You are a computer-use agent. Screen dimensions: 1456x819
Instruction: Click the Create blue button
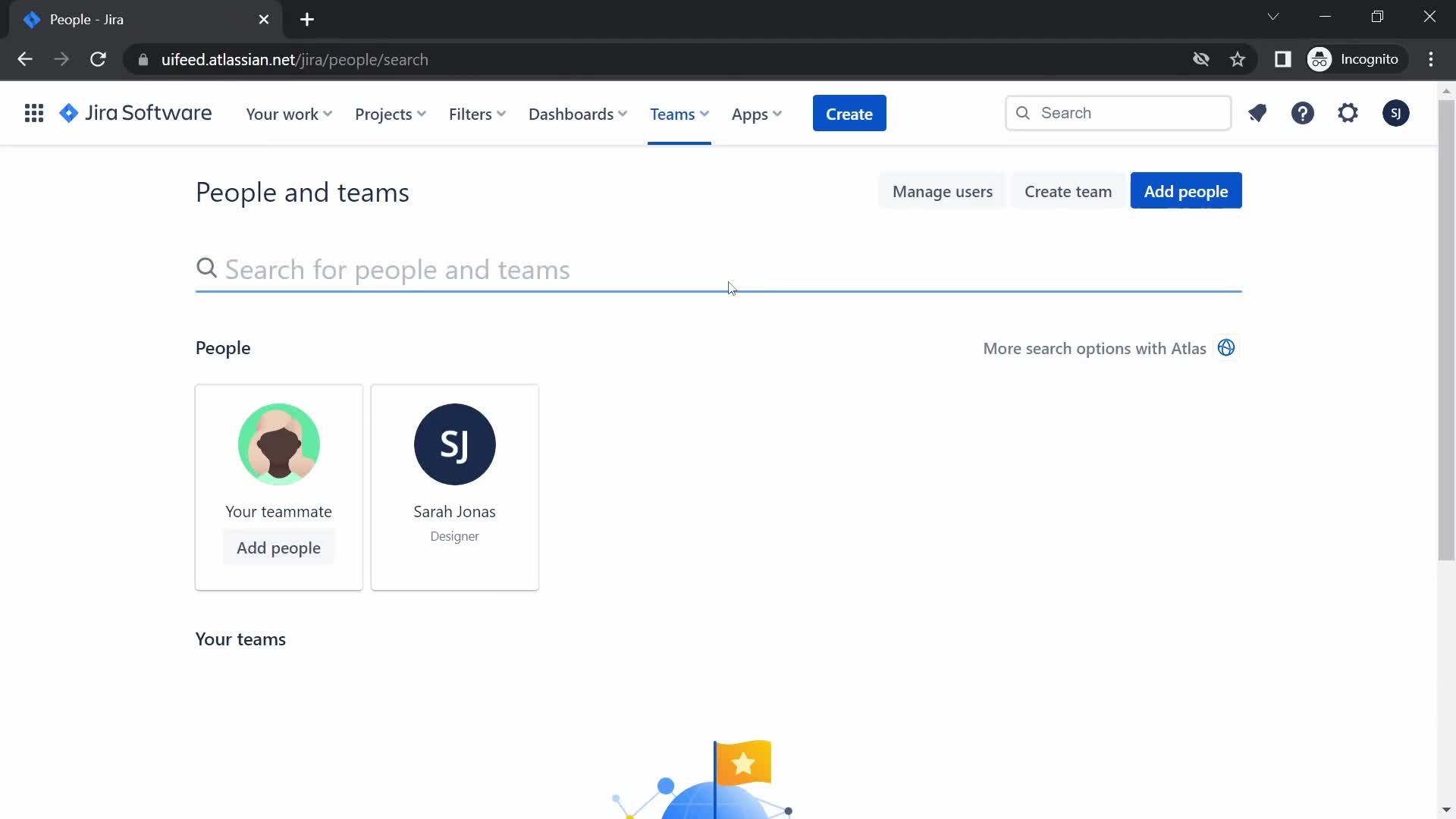849,113
